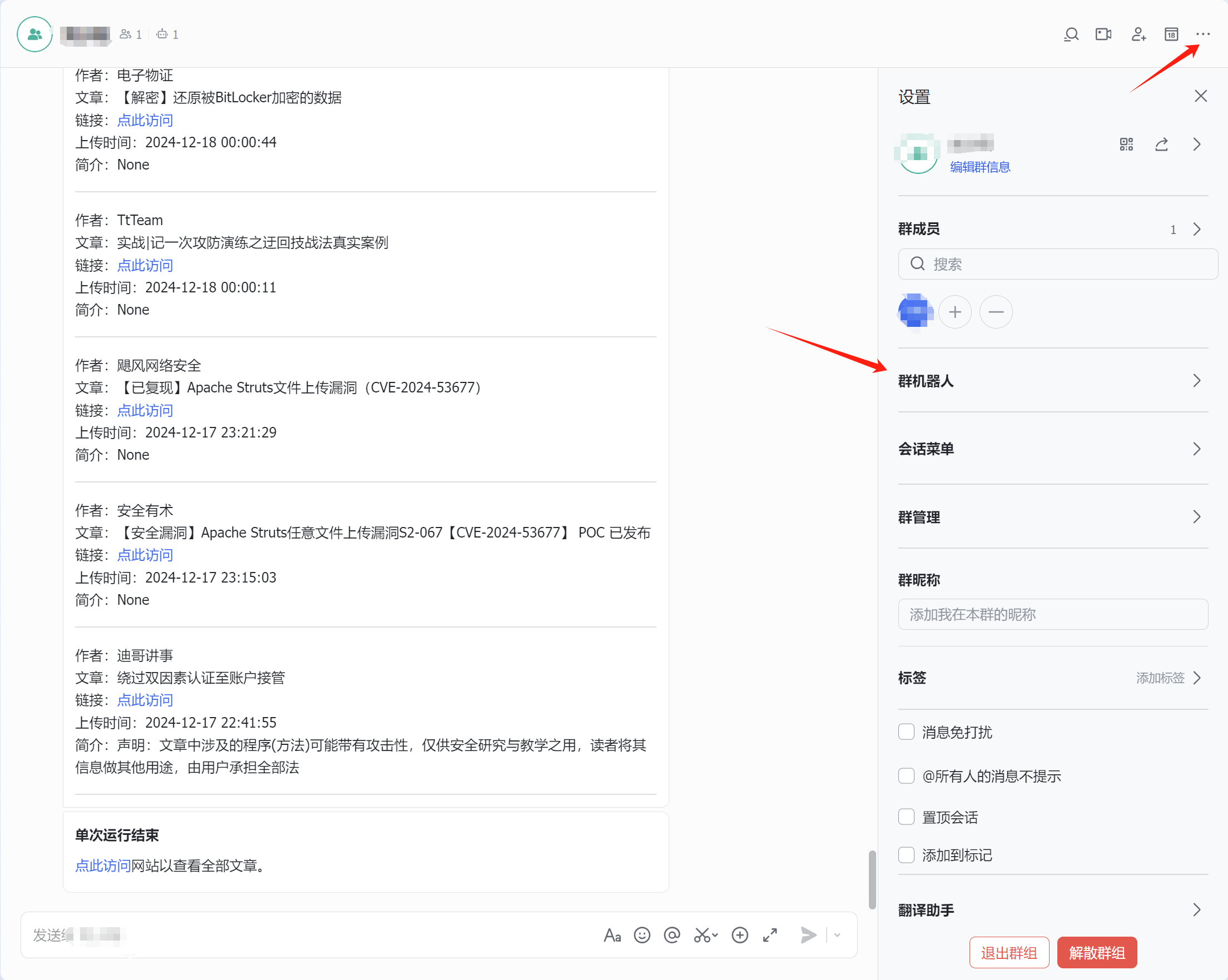The width and height of the screenshot is (1228, 980).
Task: Open the 群管理 settings
Action: [x=1052, y=516]
